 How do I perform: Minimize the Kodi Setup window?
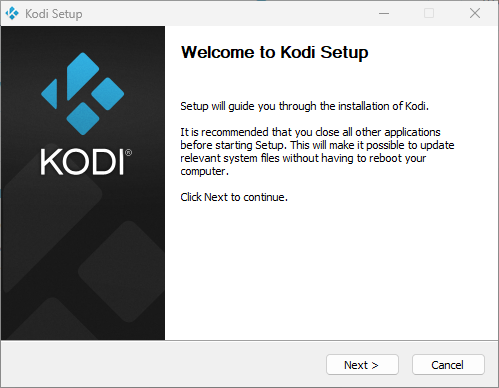(x=384, y=14)
